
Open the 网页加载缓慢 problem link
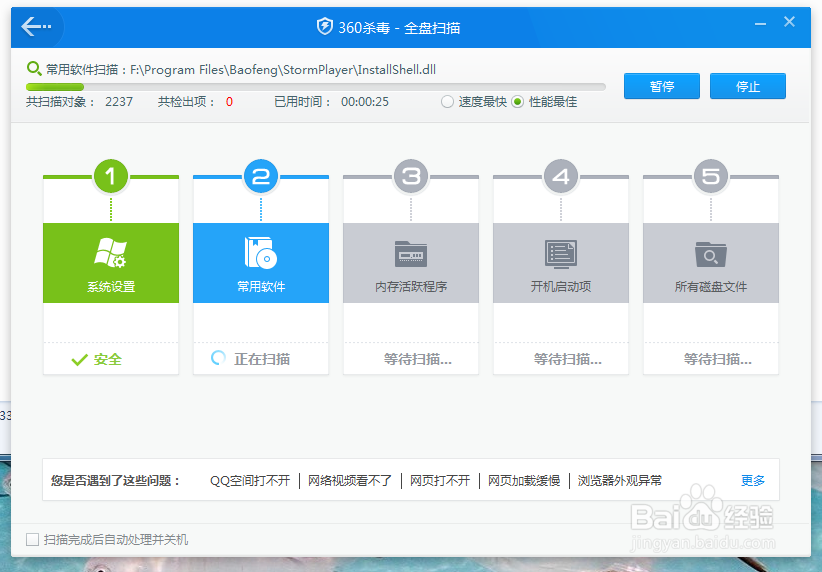click(x=524, y=480)
